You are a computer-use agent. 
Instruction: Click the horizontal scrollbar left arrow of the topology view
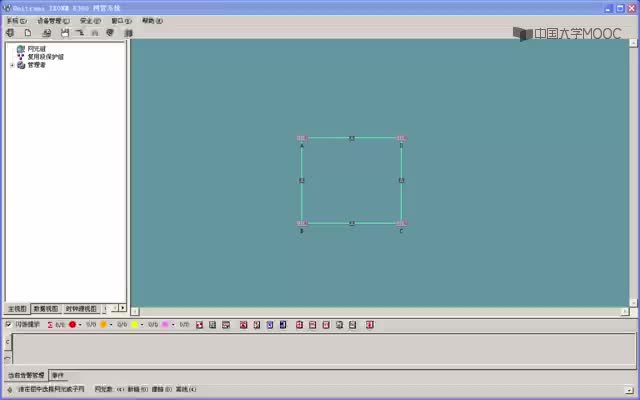135,312
